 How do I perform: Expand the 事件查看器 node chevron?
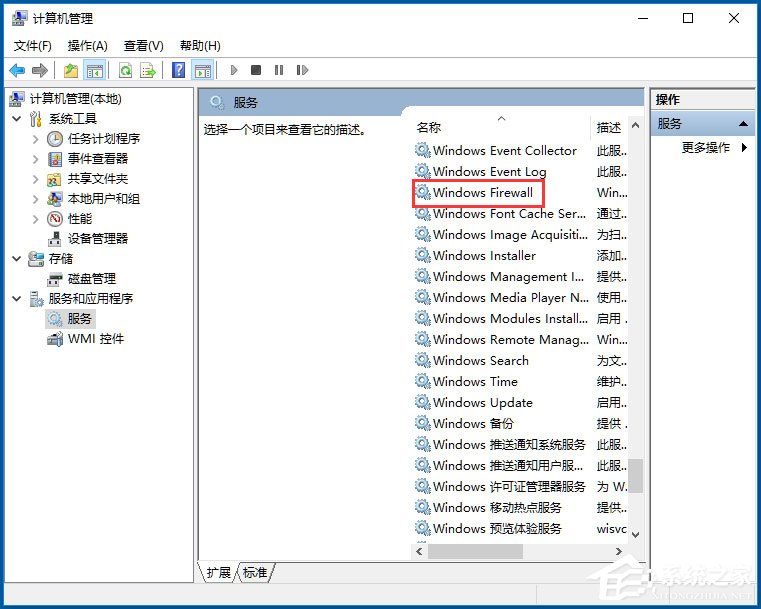tap(35, 159)
